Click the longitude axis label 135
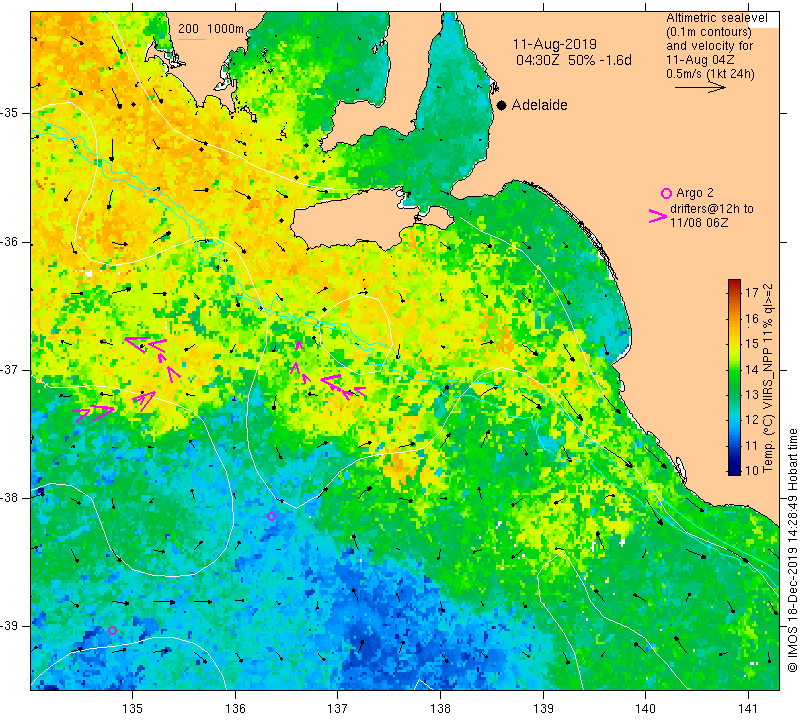Image resolution: width=800 pixels, height=720 pixels. click(x=133, y=708)
